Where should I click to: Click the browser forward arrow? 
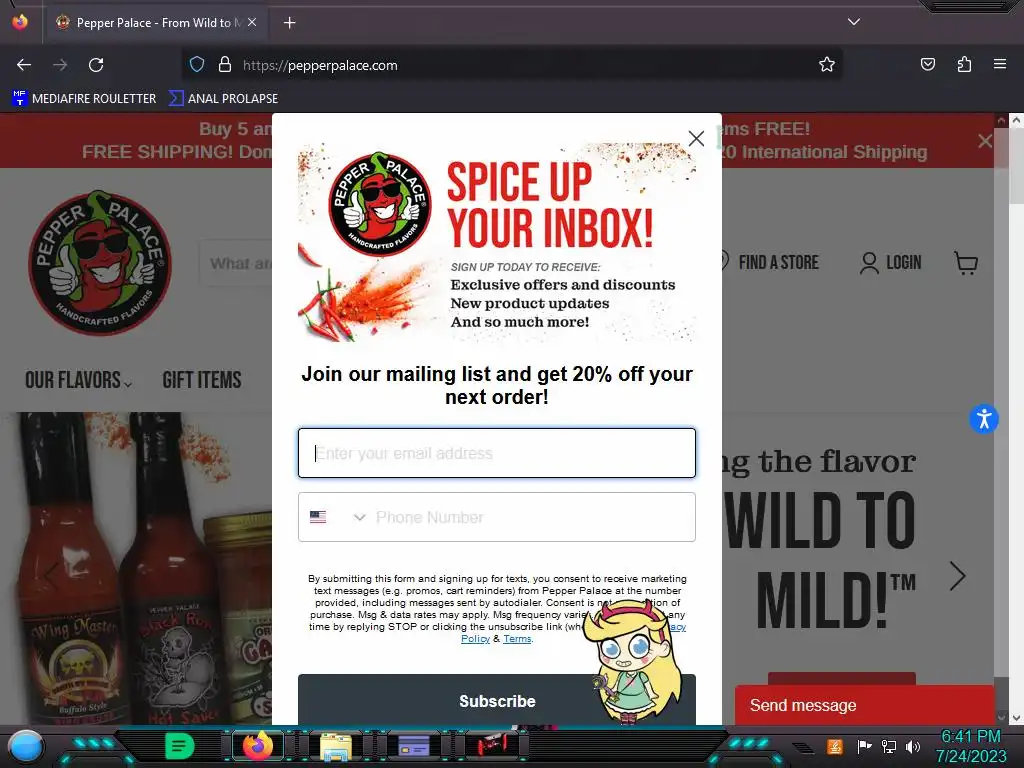click(x=60, y=65)
